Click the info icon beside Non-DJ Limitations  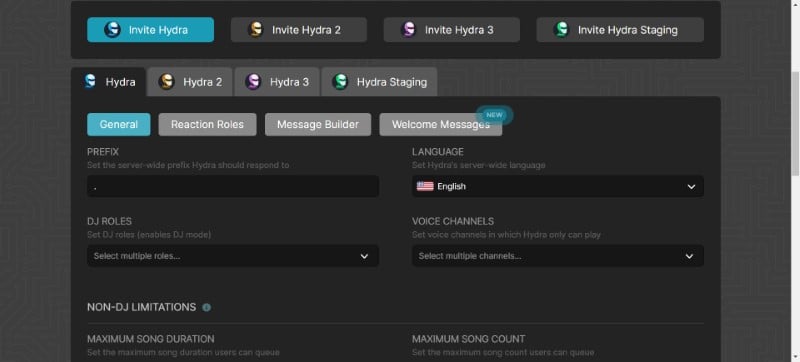[x=207, y=307]
